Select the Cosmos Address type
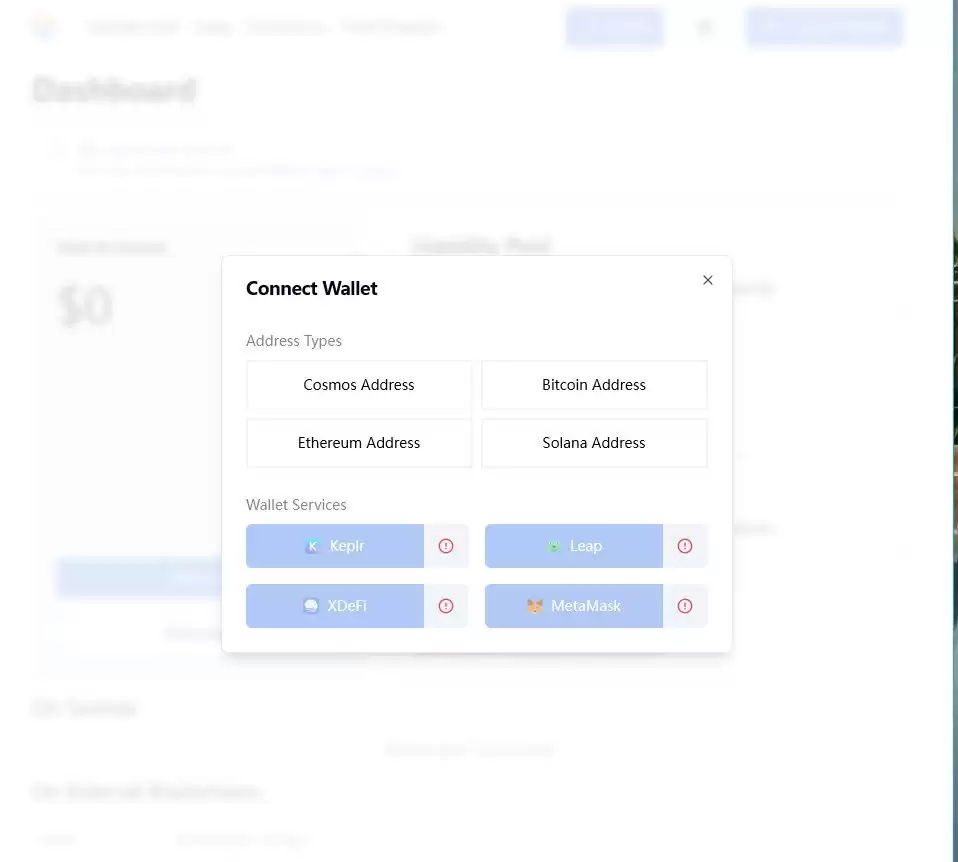The width and height of the screenshot is (958, 862). (x=359, y=385)
